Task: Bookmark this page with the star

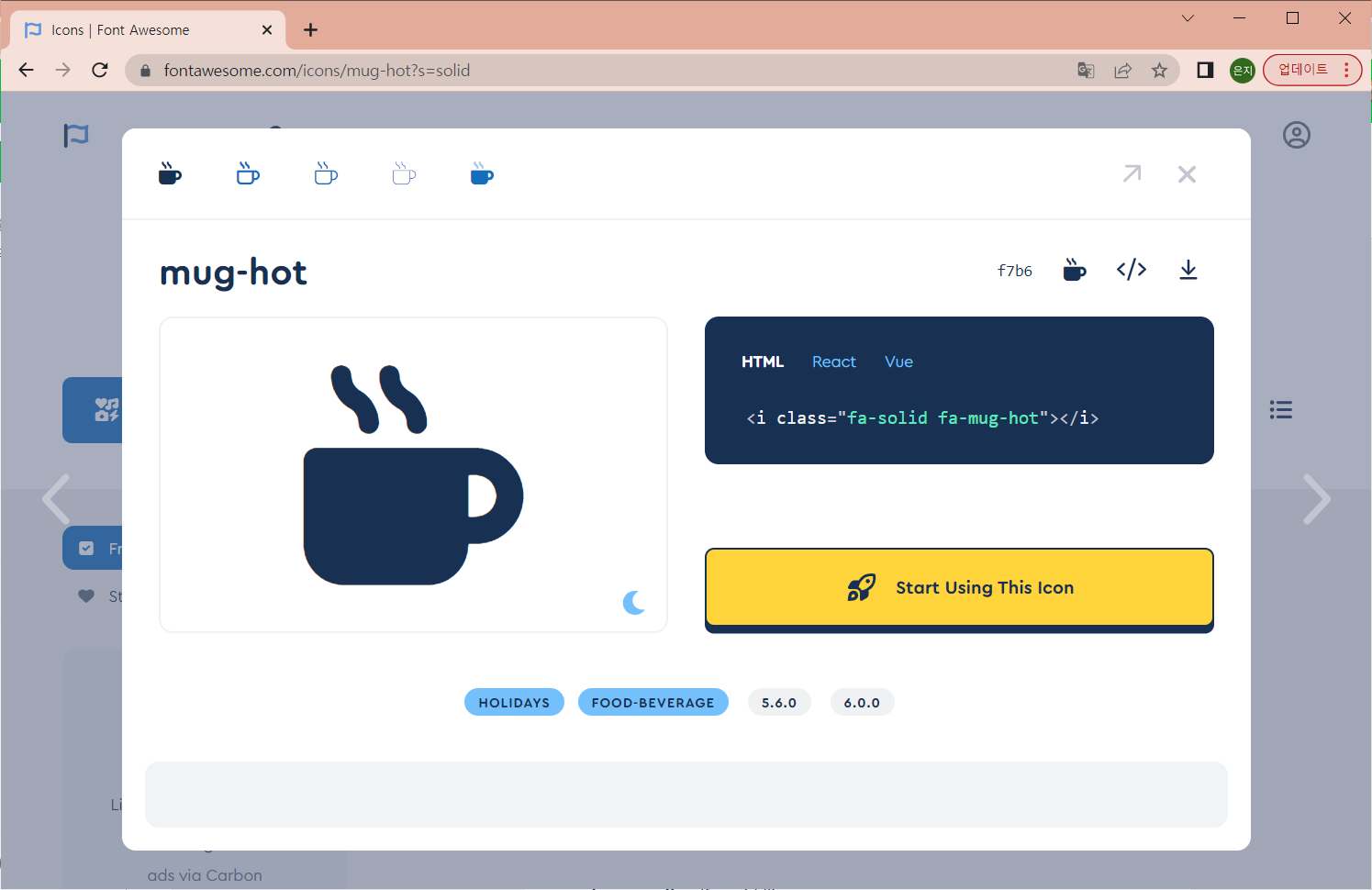Action: (1160, 71)
